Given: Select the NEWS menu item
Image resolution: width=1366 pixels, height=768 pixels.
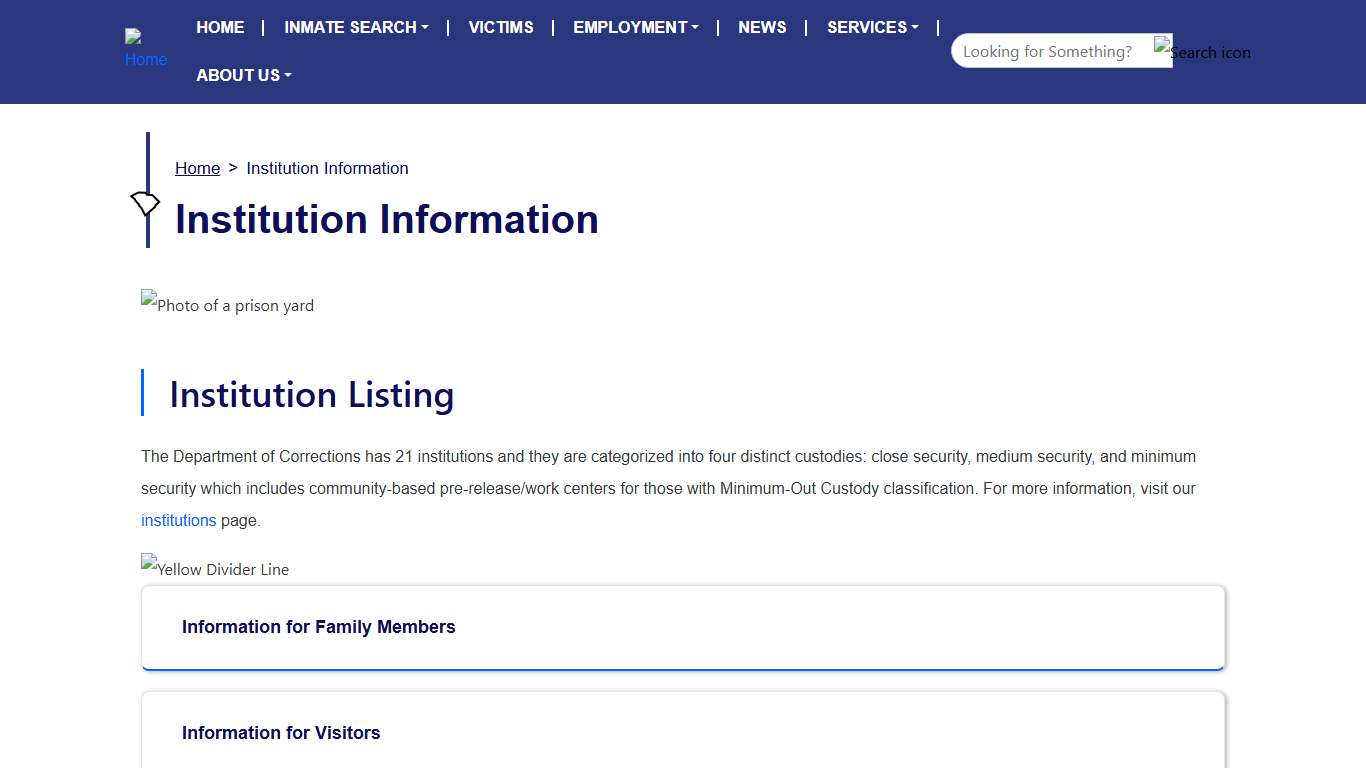Looking at the screenshot, I should click(x=762, y=27).
